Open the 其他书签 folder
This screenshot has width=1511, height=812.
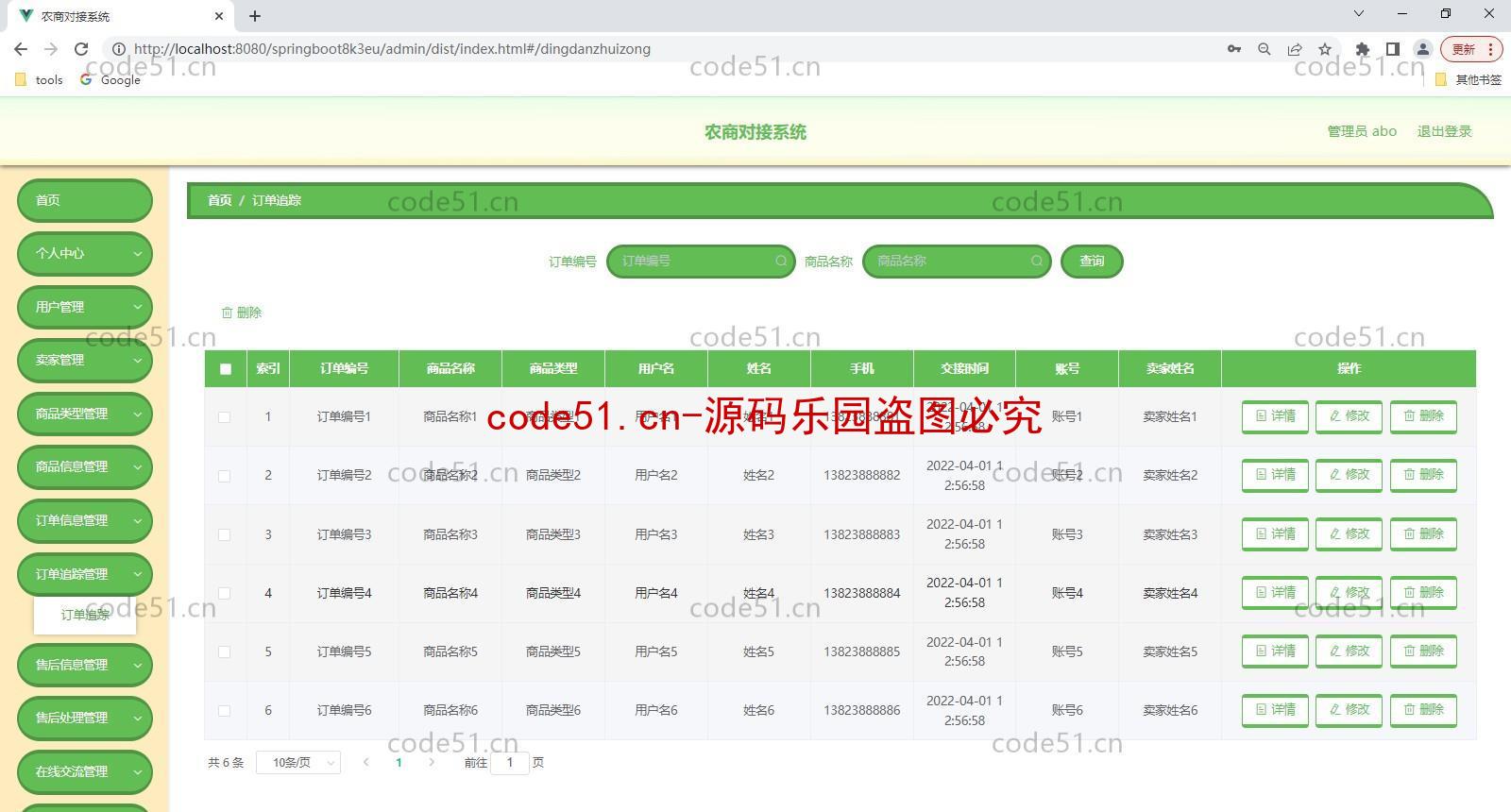click(1468, 80)
